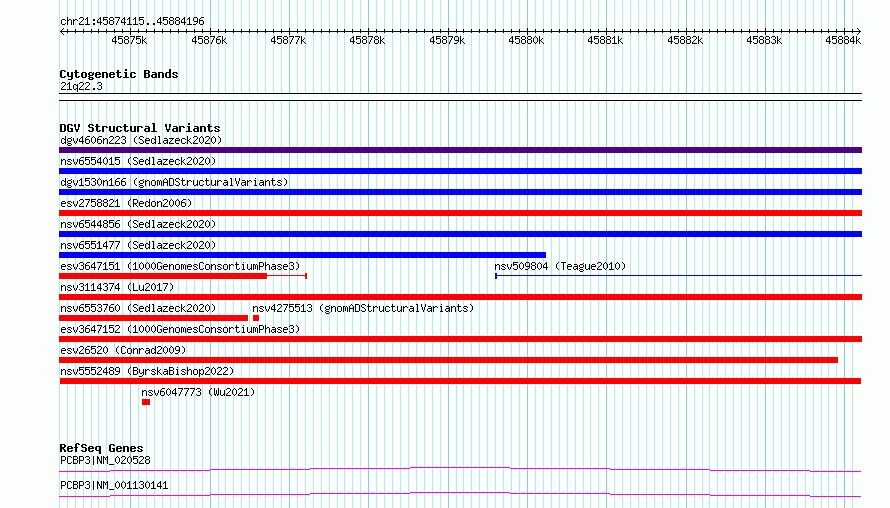
Task: Click the blue dgv1530n166 variant bar
Action: coord(460,192)
